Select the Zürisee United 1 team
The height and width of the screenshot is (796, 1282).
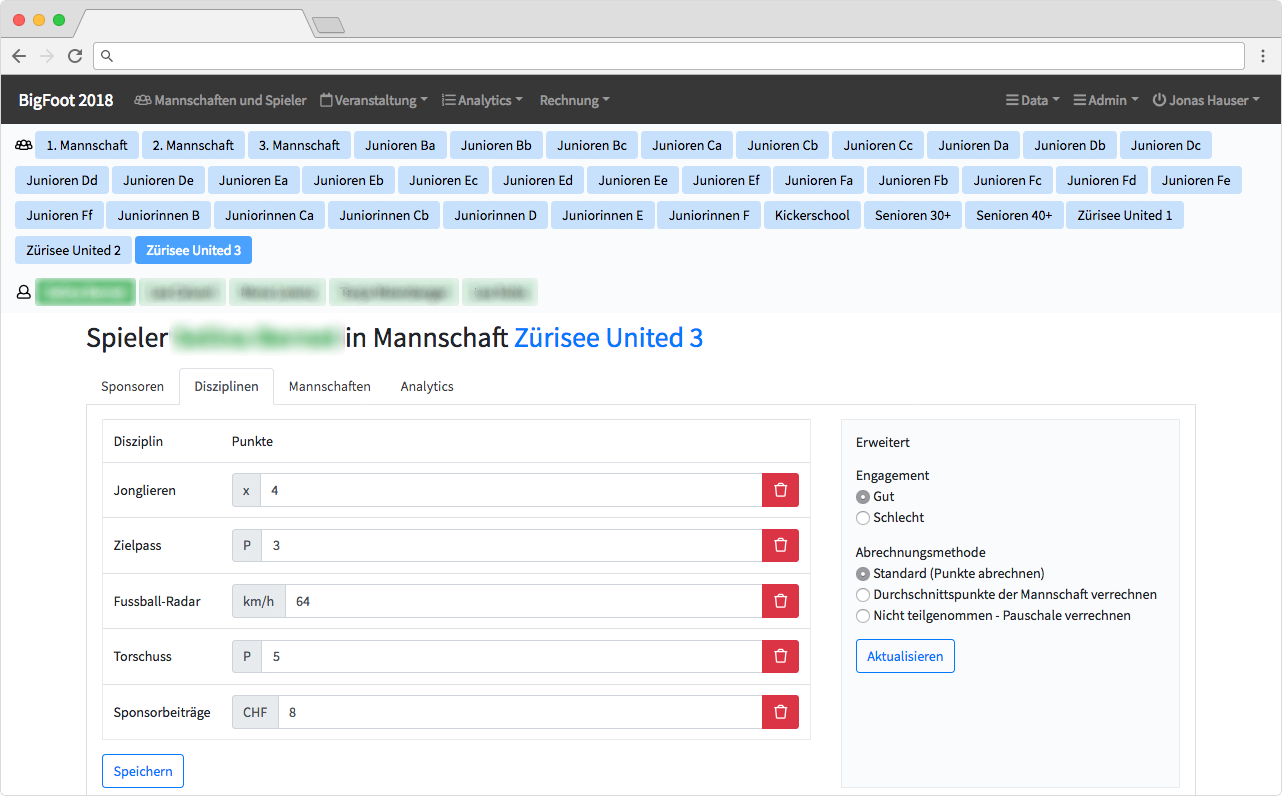point(1125,215)
